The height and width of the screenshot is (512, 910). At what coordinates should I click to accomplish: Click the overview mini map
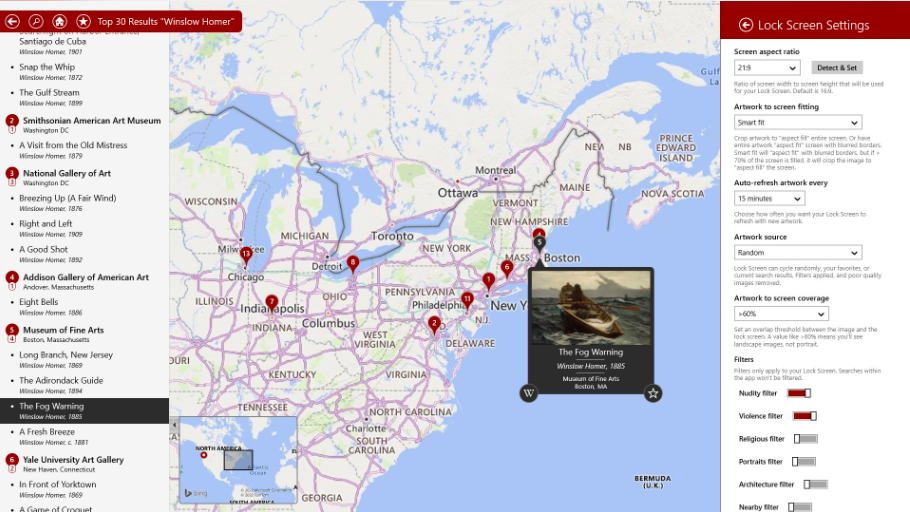[239, 460]
